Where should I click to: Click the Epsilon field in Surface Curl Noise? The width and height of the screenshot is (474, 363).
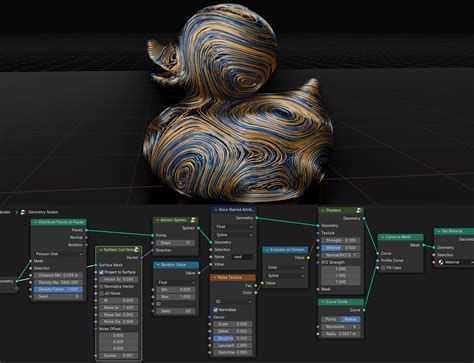point(119,356)
